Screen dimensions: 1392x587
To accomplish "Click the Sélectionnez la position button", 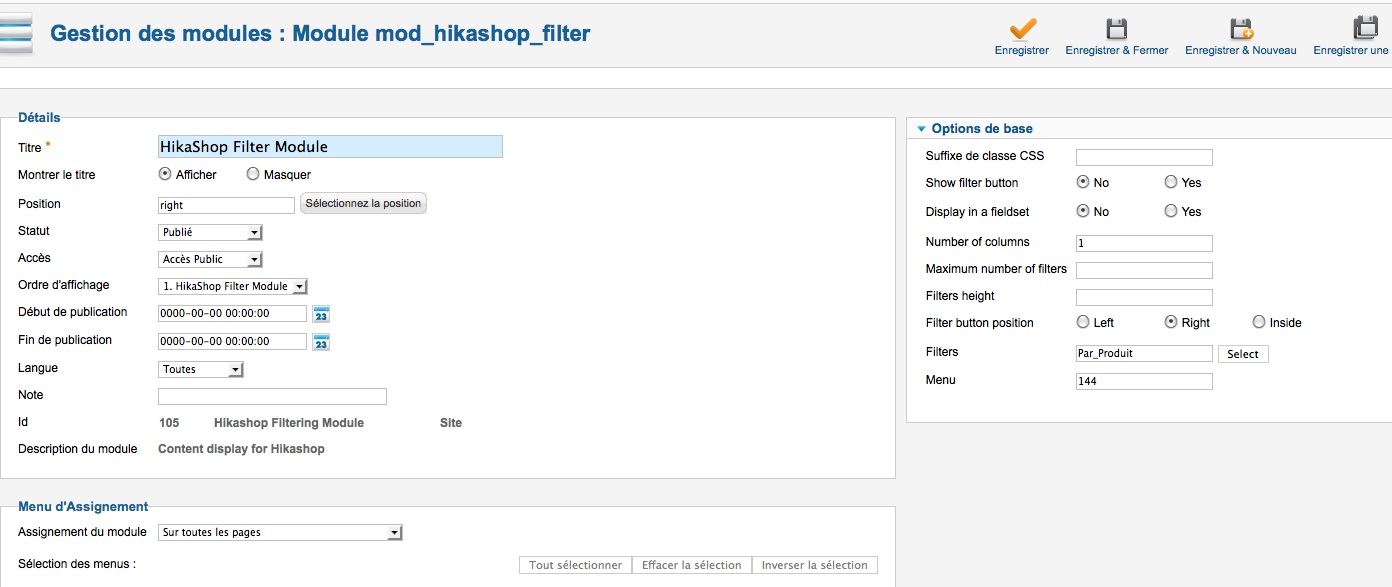I will [x=363, y=203].
